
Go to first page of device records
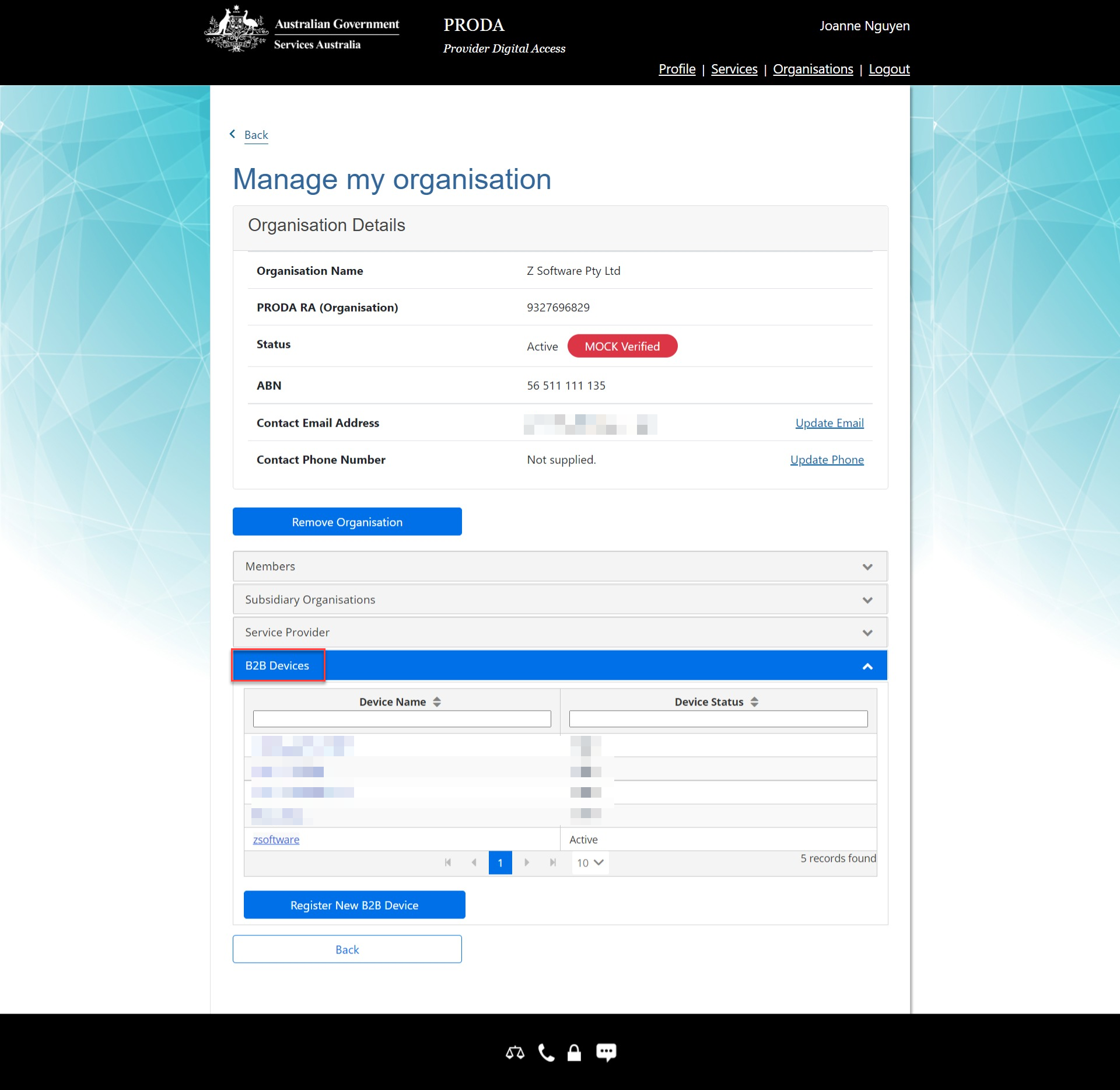(x=448, y=862)
